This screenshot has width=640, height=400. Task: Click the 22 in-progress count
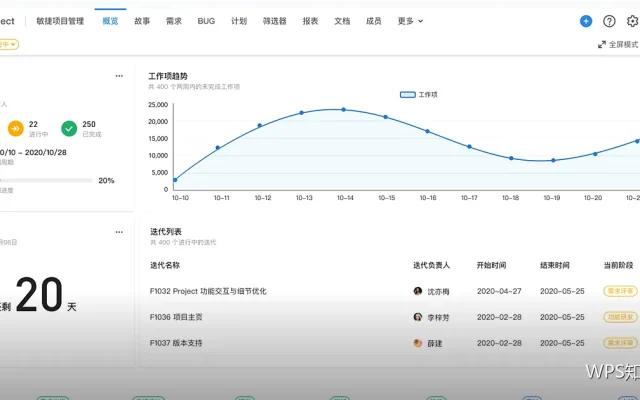(33, 124)
